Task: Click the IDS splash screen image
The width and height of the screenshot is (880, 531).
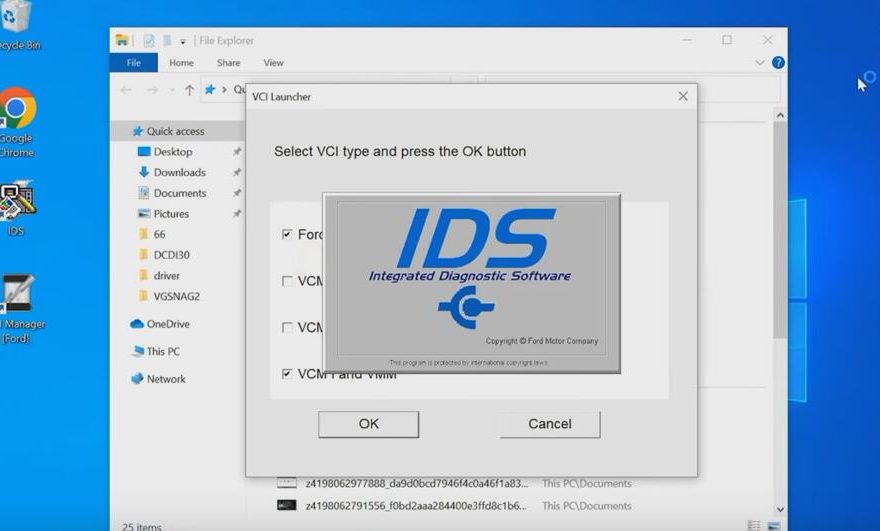Action: pos(471,283)
